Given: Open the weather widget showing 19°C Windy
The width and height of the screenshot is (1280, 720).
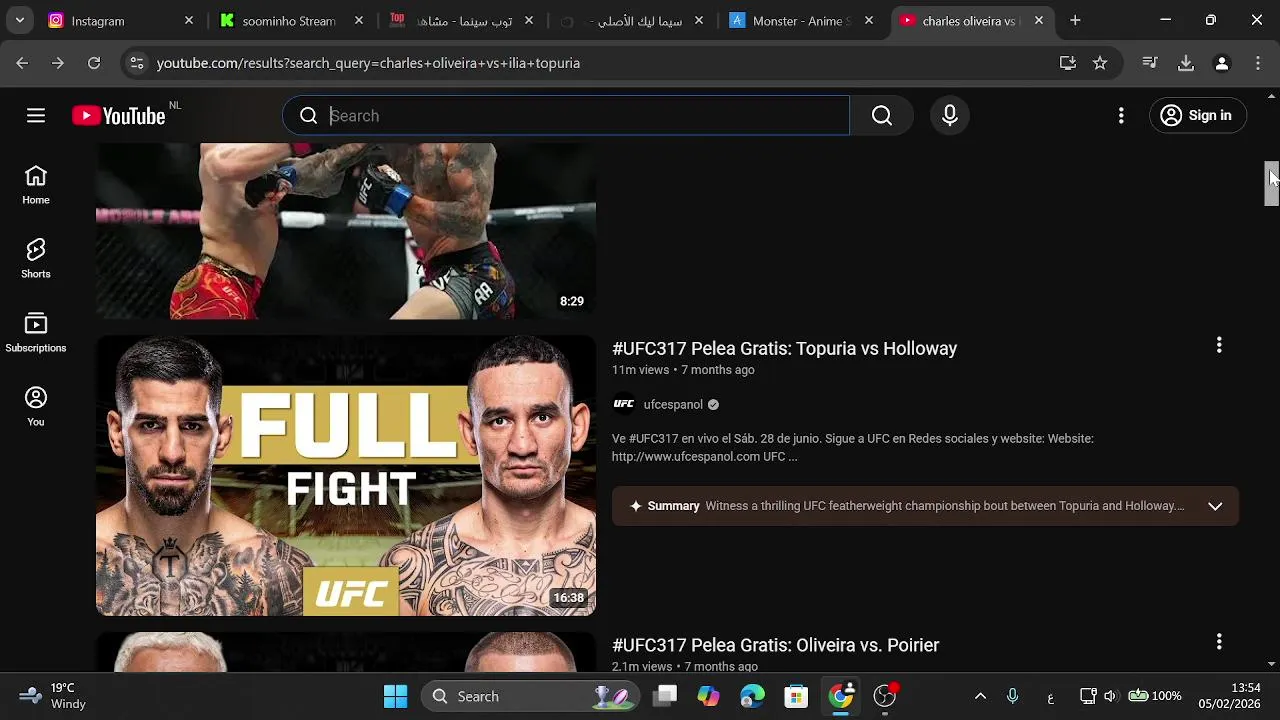Looking at the screenshot, I should (x=52, y=696).
